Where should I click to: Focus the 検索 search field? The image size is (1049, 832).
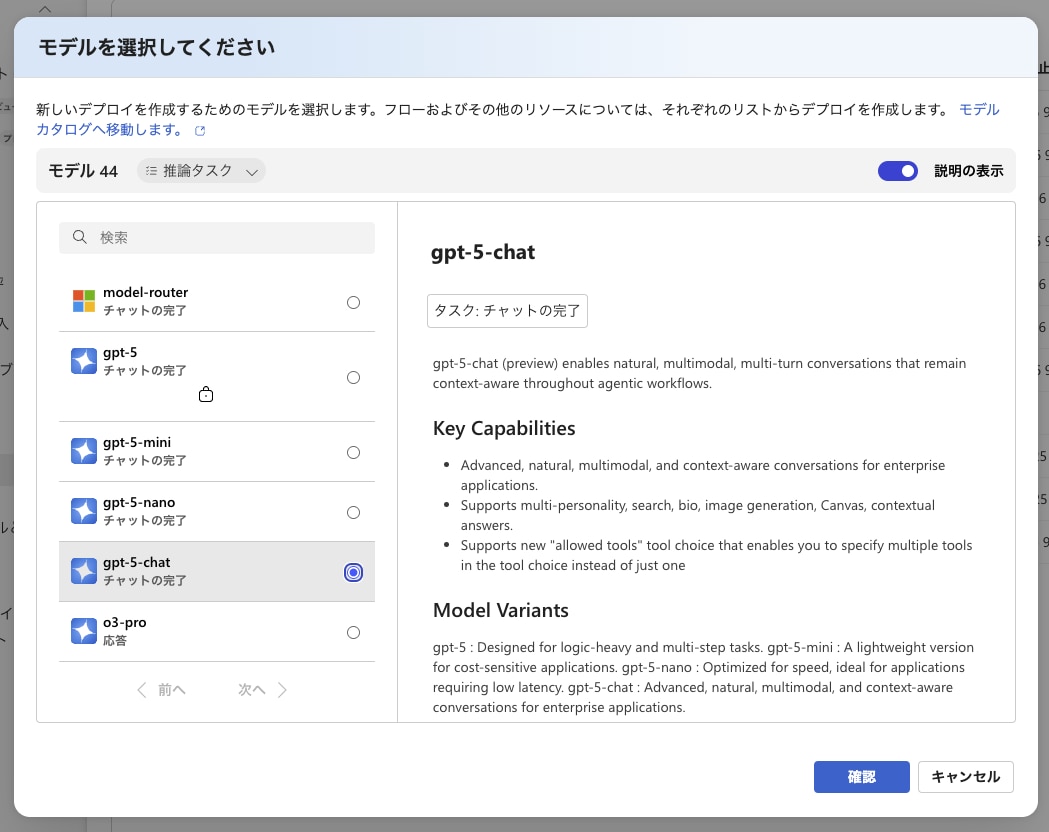[x=217, y=237]
